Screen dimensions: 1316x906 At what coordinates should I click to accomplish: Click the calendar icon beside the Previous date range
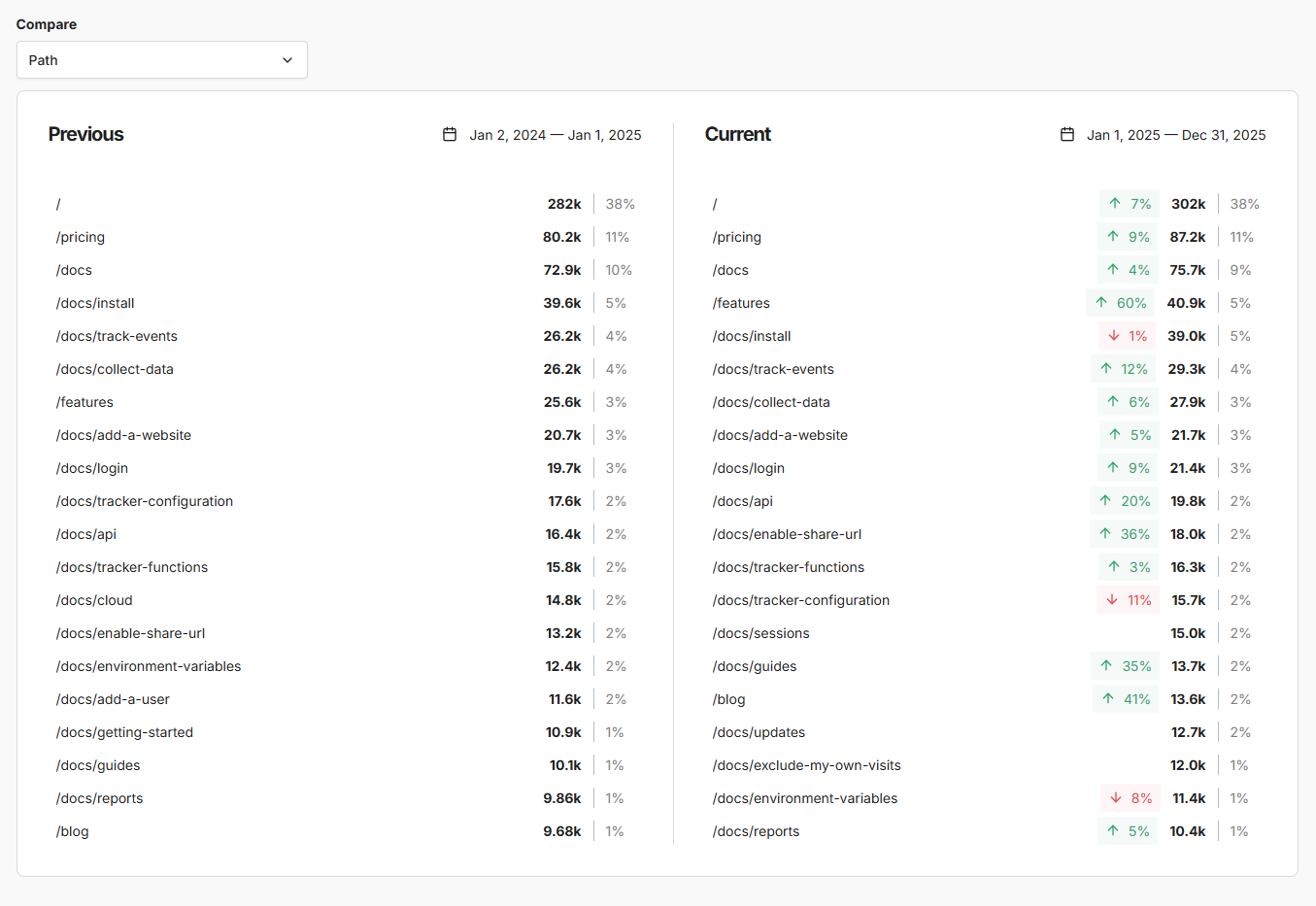(x=450, y=135)
